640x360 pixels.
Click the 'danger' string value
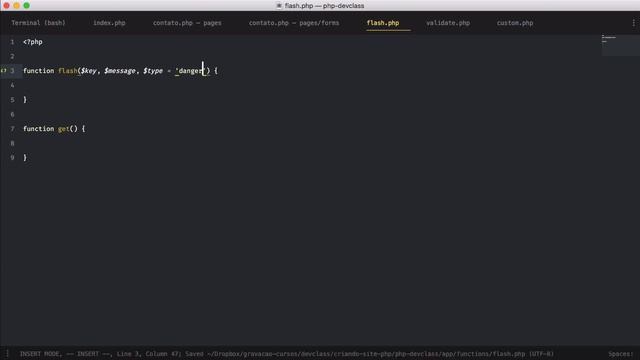click(190, 71)
